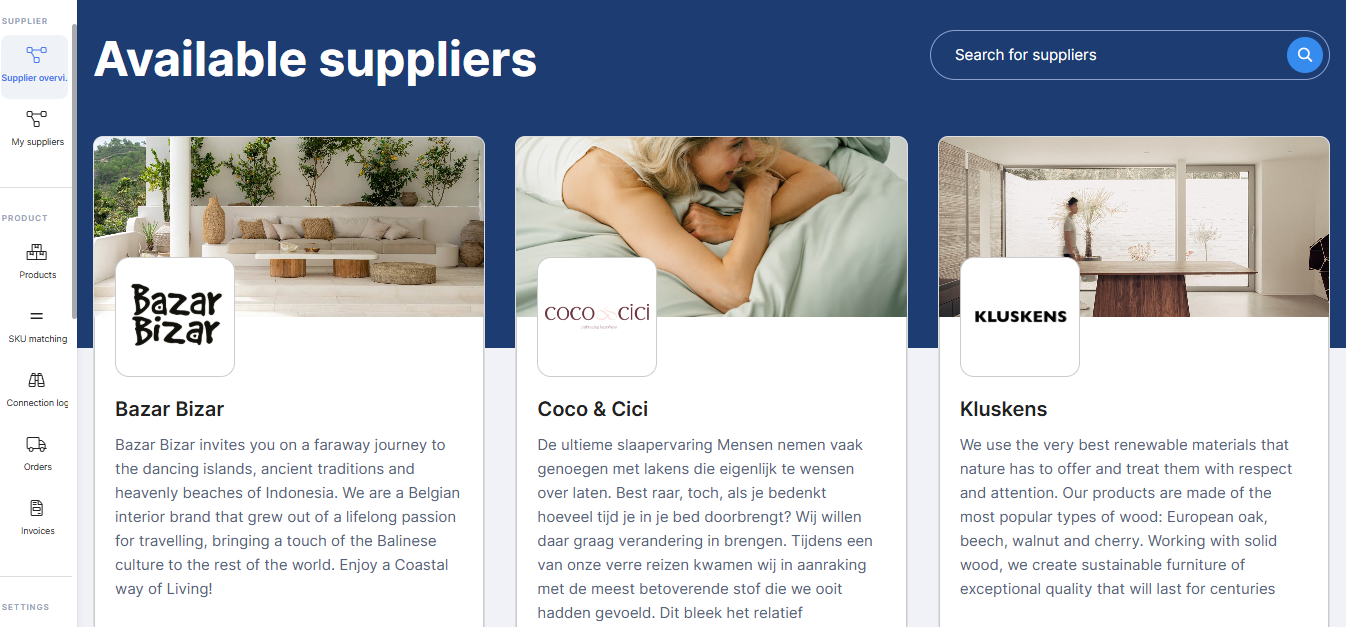The width and height of the screenshot is (1346, 627).
Task: Open the Coco & Cici supplier title
Action: [593, 409]
